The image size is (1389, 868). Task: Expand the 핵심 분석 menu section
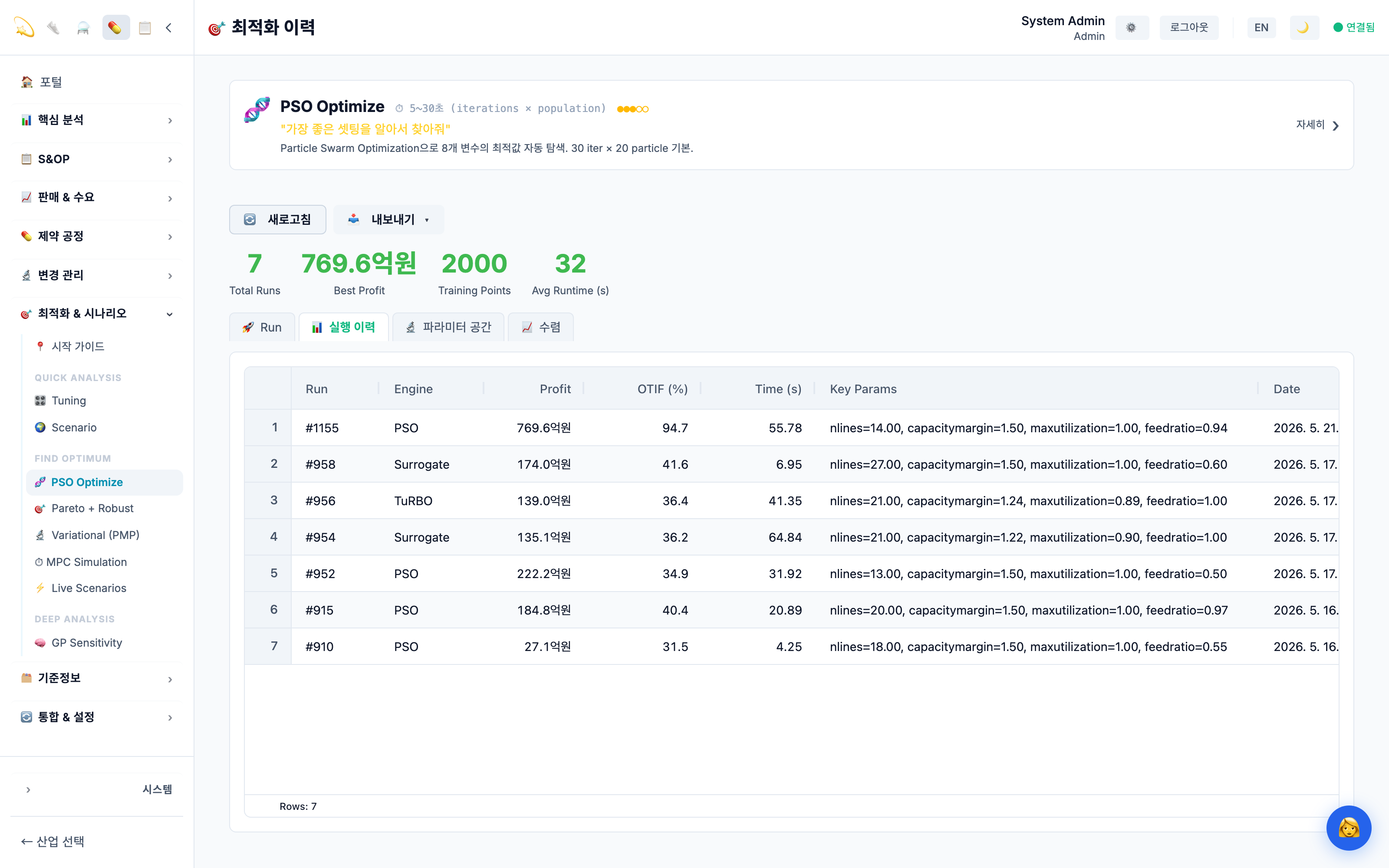pos(97,120)
